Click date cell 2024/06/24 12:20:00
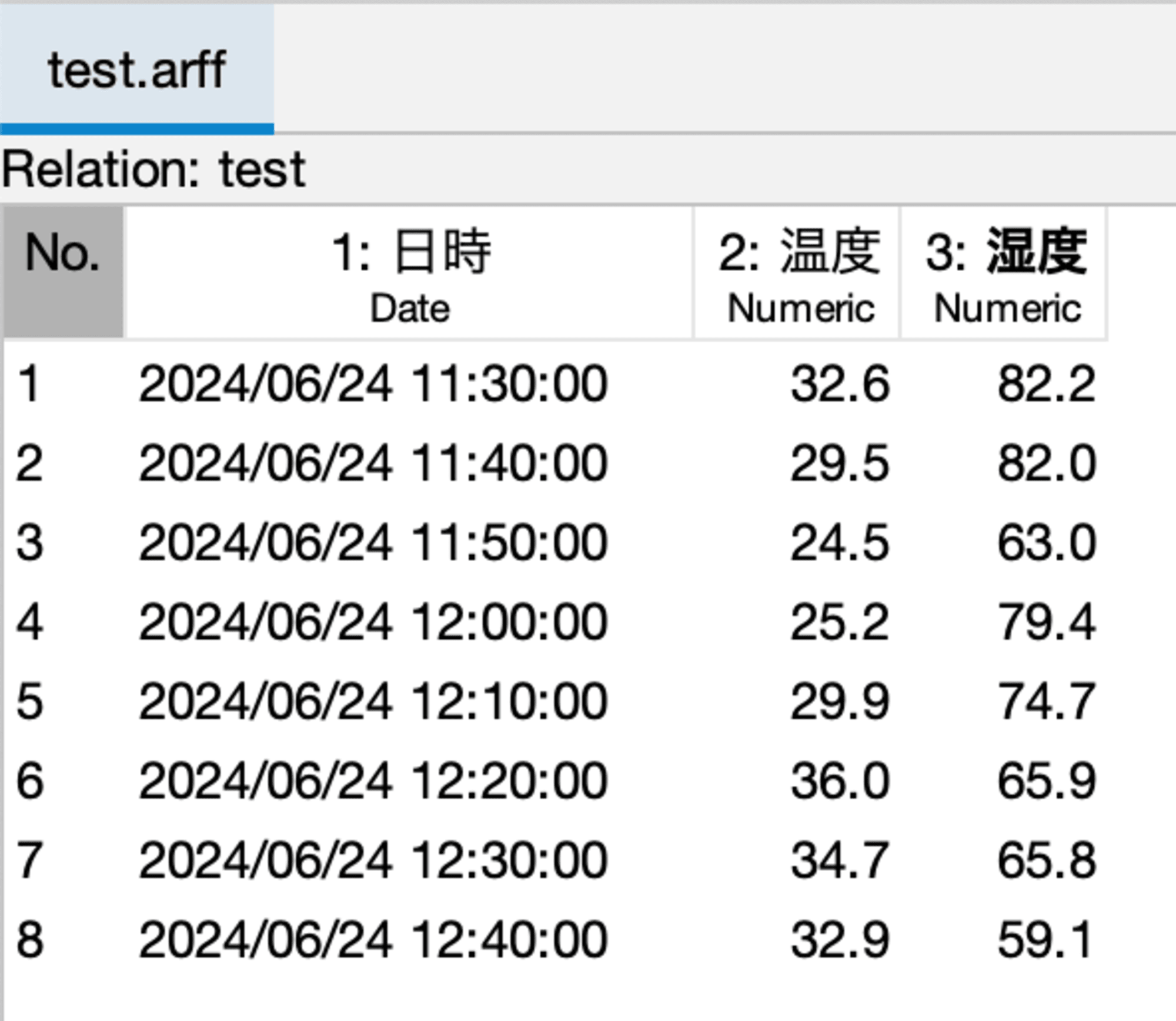1176x1021 pixels. (410, 780)
